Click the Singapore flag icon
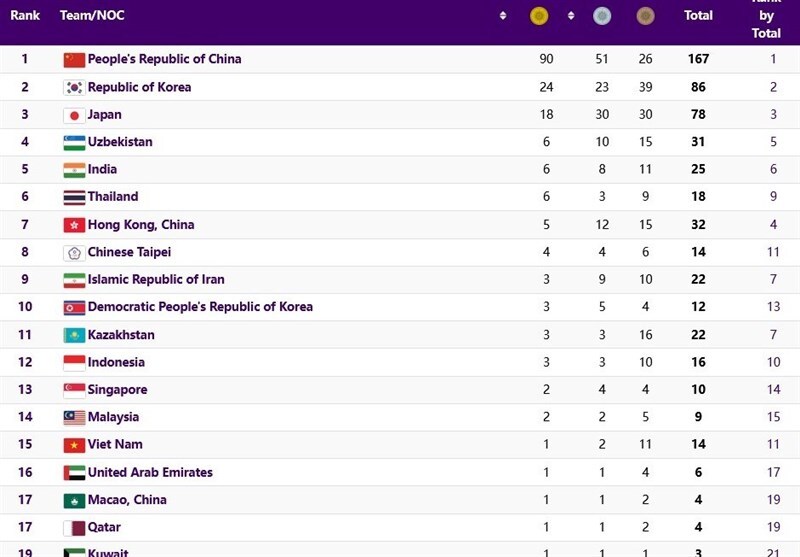 (74, 390)
